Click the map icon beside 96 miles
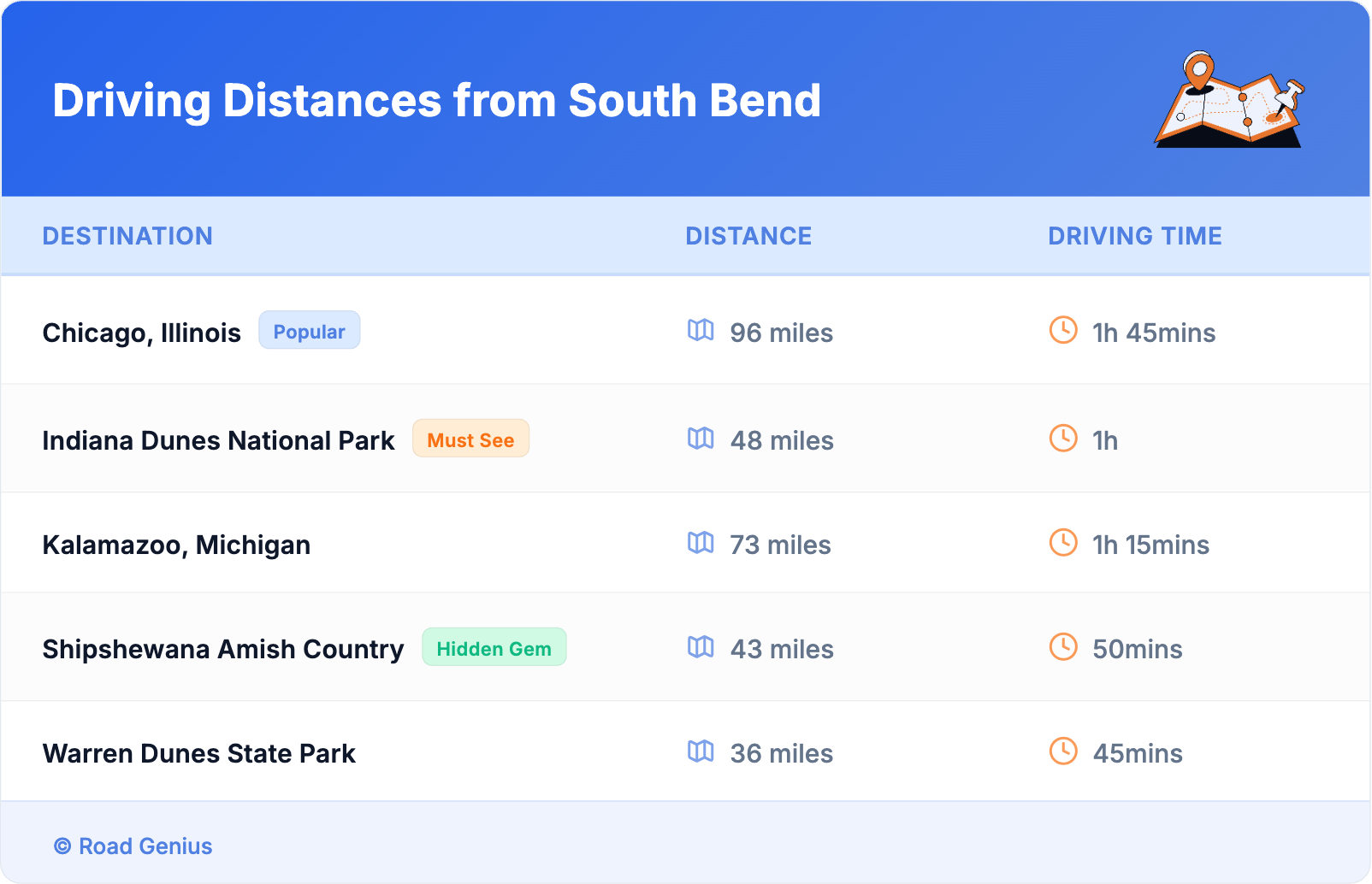This screenshot has width=1372, height=884. pyautogui.click(x=701, y=331)
